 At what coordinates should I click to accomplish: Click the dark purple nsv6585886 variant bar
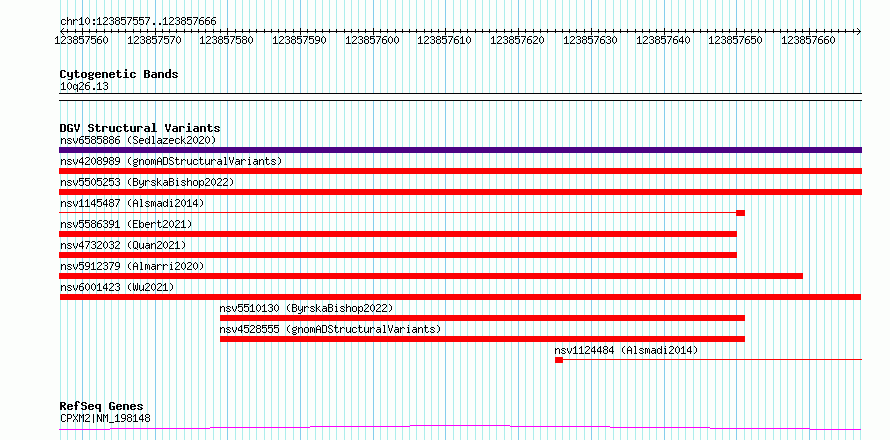pos(460,150)
